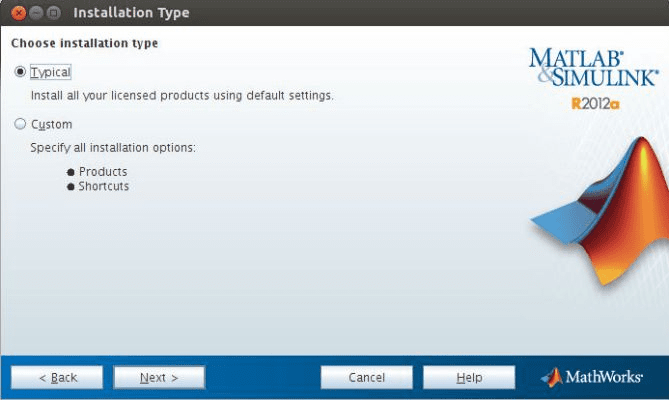Go to the previous step with Back
The height and width of the screenshot is (400, 669).
point(57,377)
